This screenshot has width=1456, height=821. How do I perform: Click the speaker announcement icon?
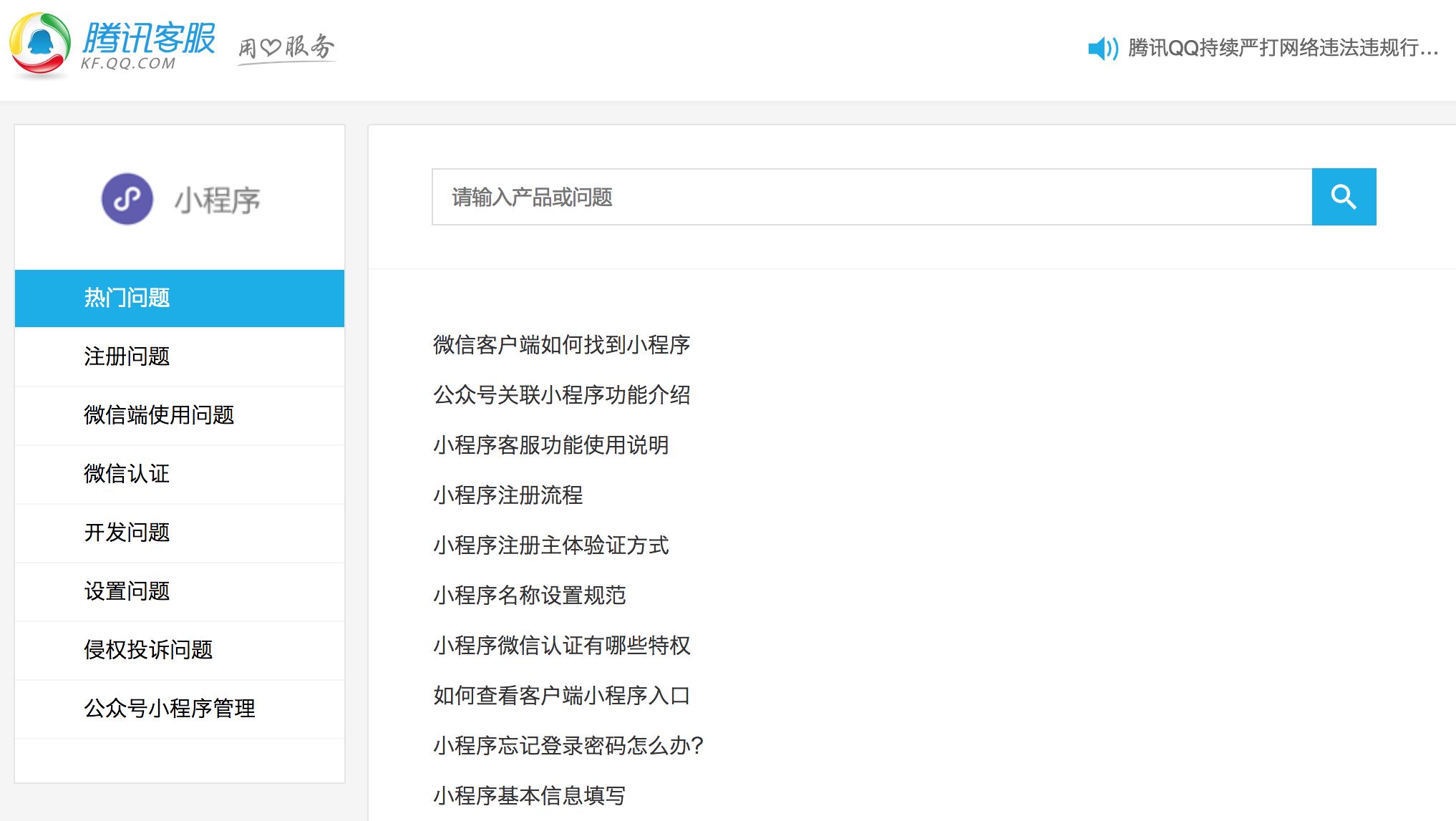pos(1102,49)
